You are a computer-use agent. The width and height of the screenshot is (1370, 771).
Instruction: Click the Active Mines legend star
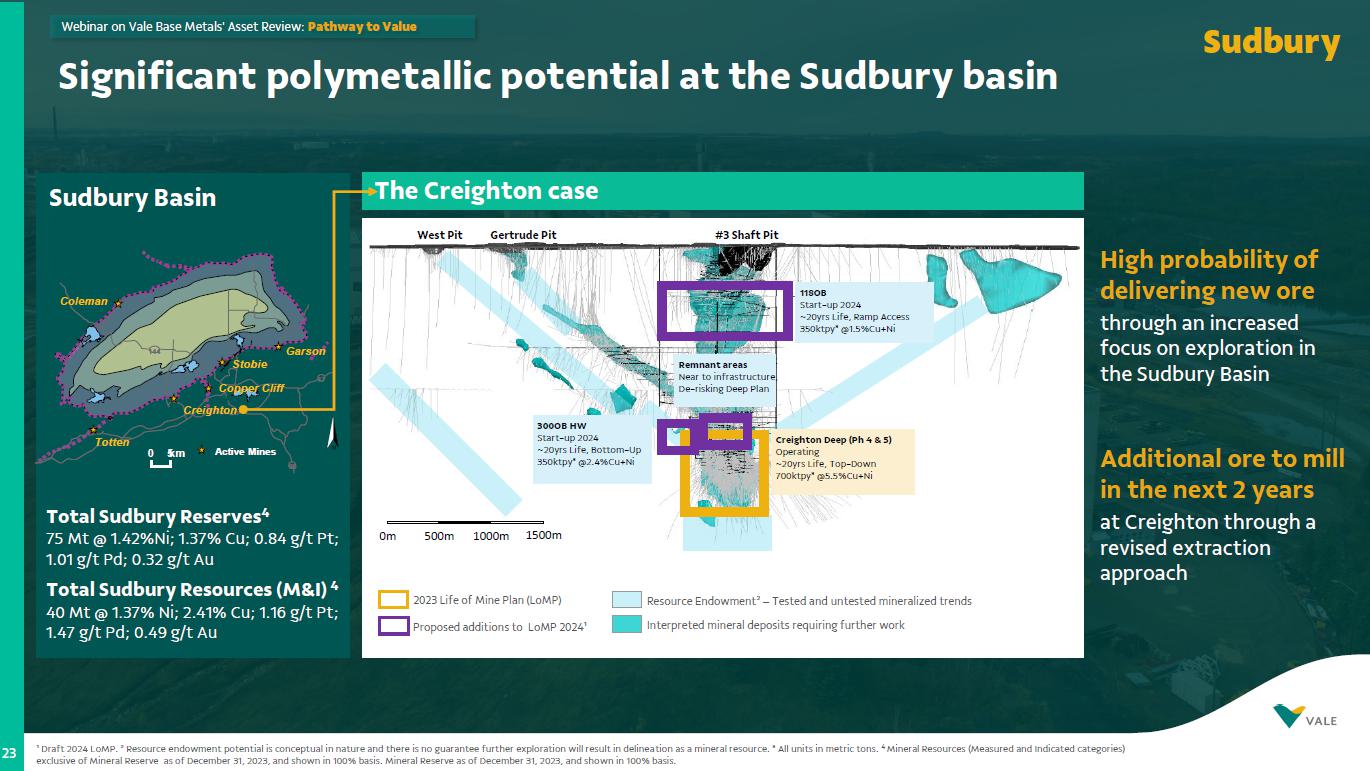pyautogui.click(x=202, y=452)
